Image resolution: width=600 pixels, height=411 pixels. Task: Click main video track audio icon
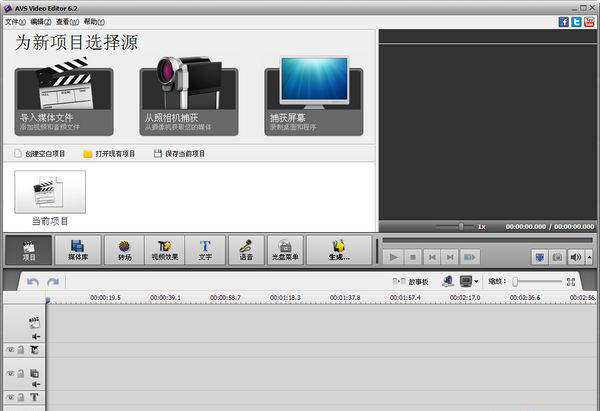click(36, 336)
